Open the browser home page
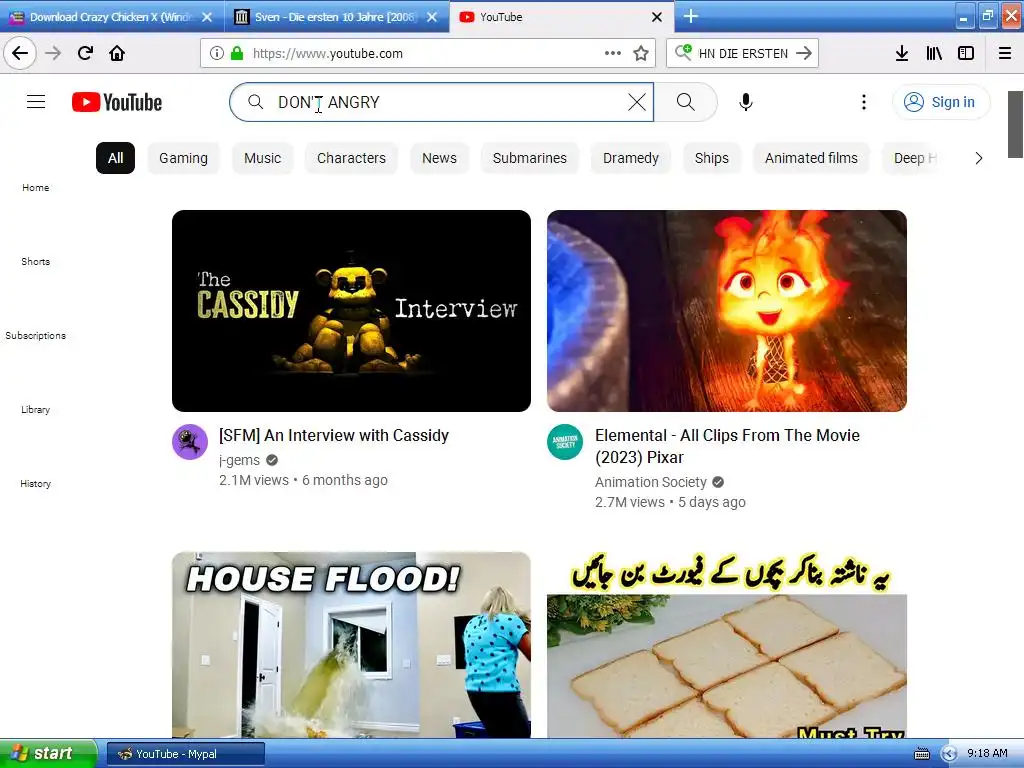The width and height of the screenshot is (1024, 768). [x=117, y=53]
